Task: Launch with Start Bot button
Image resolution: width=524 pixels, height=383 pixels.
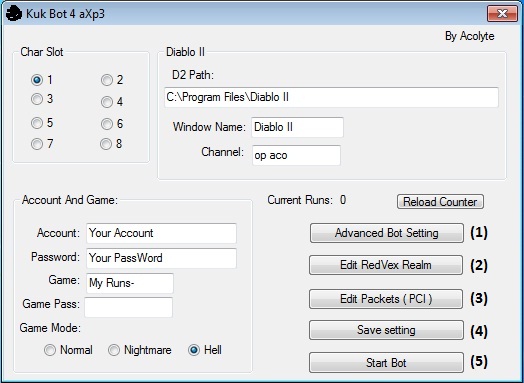Action: pos(386,363)
